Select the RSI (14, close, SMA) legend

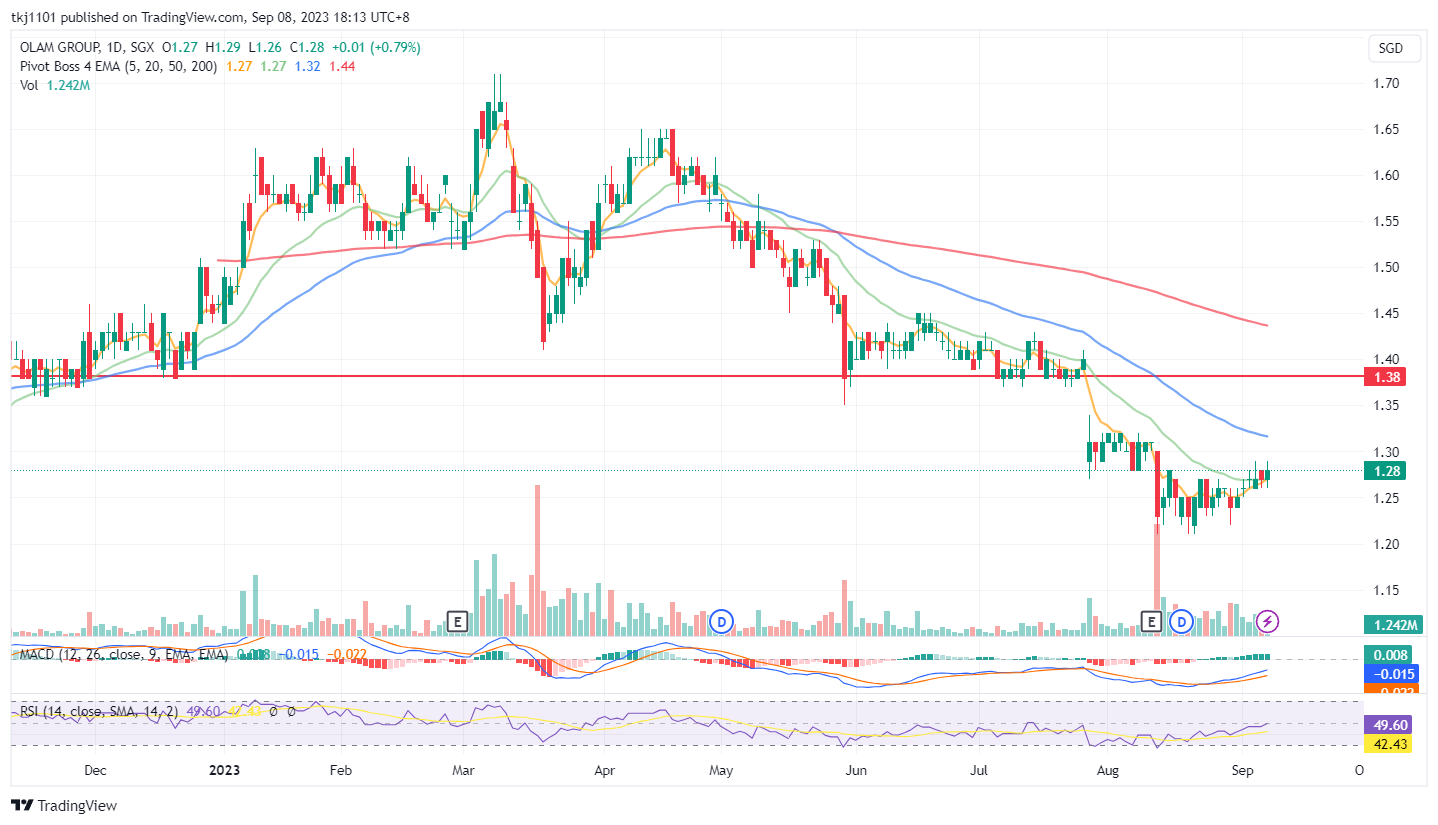point(99,712)
